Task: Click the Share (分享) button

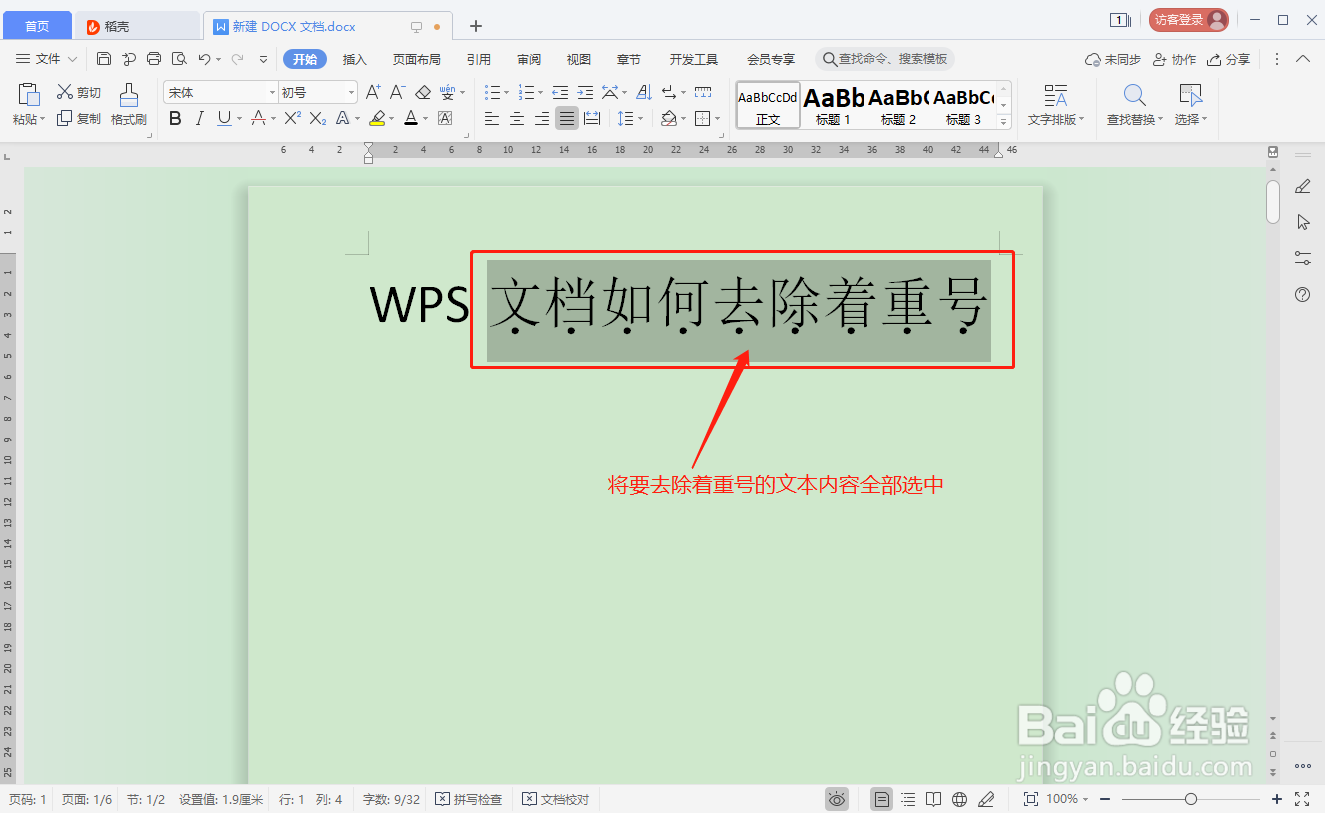Action: pos(1228,59)
